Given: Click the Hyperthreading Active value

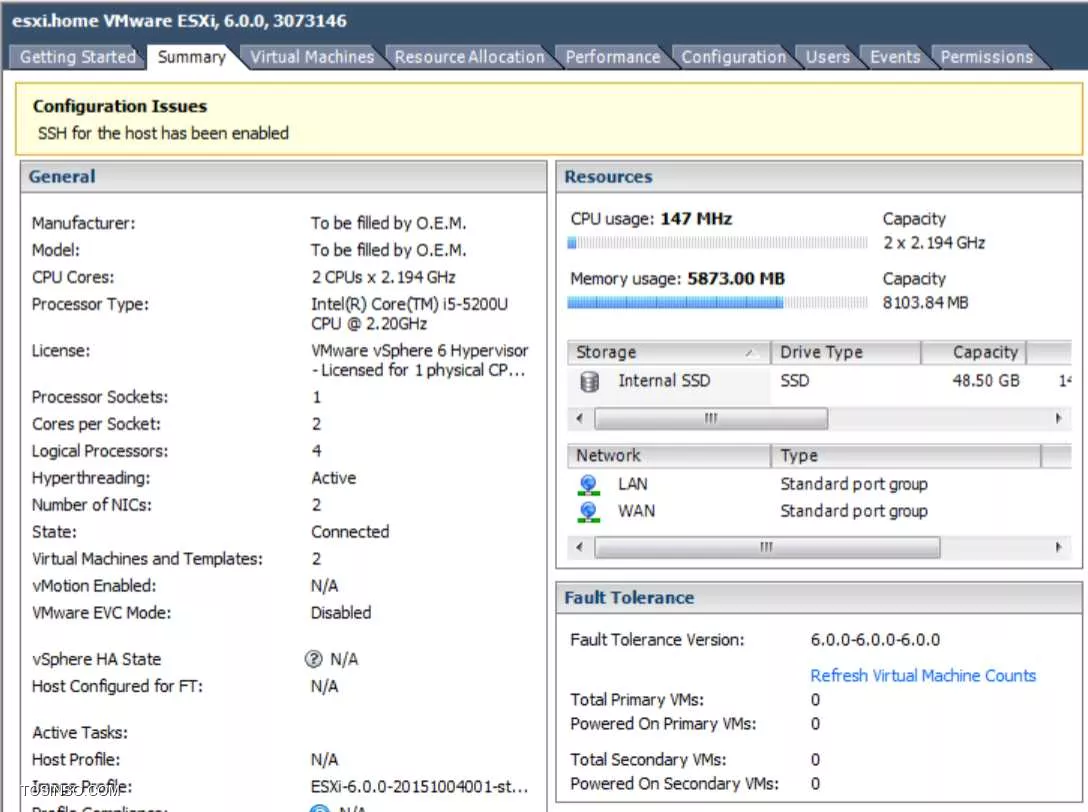Looking at the screenshot, I should [x=334, y=478].
